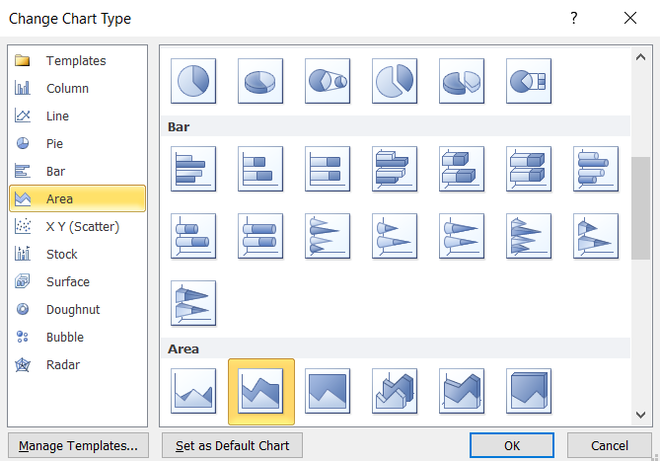The width and height of the screenshot is (660, 461).
Task: Click the help question mark icon
Action: (x=574, y=18)
